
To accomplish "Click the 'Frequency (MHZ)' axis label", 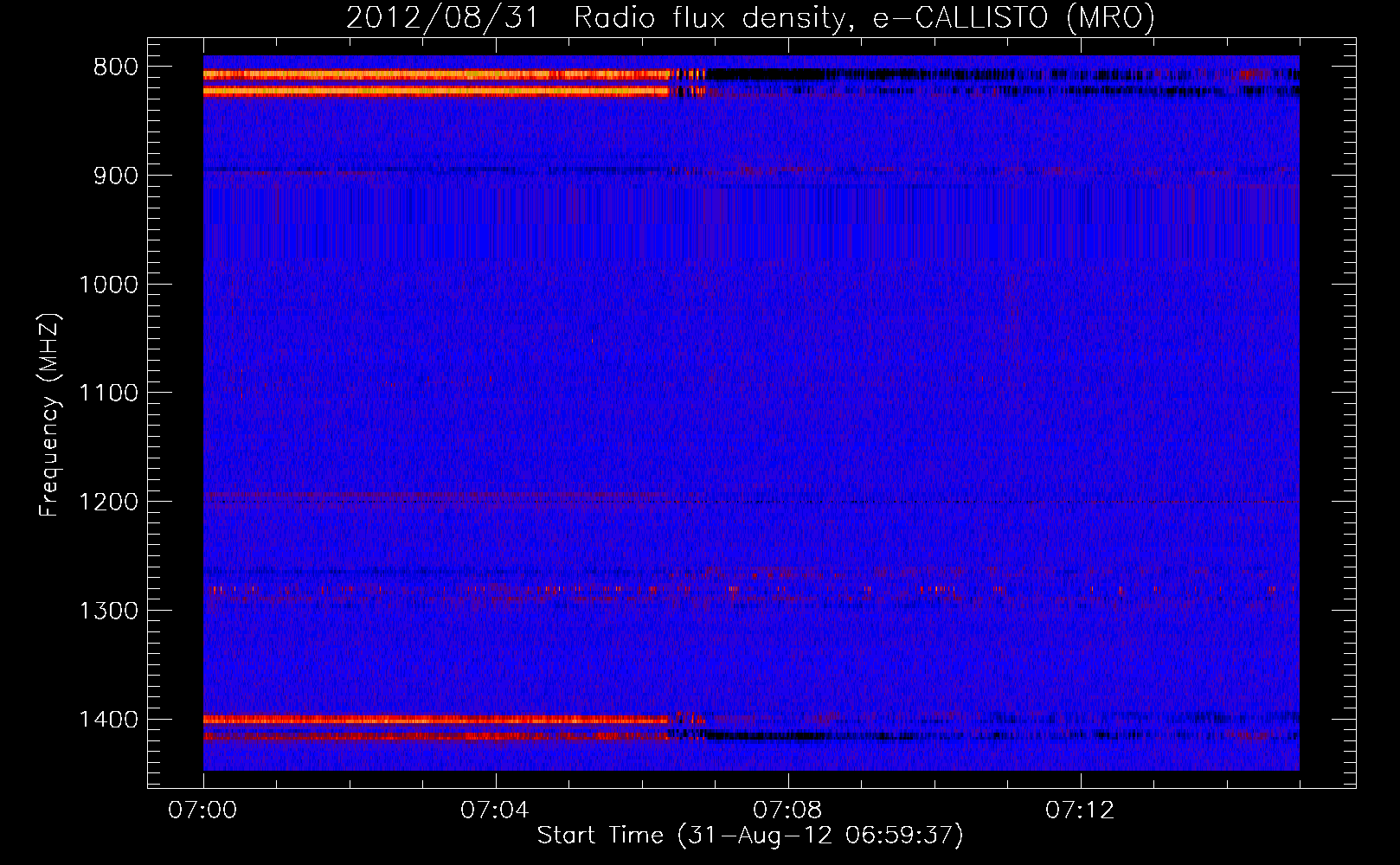I will tap(49, 415).
